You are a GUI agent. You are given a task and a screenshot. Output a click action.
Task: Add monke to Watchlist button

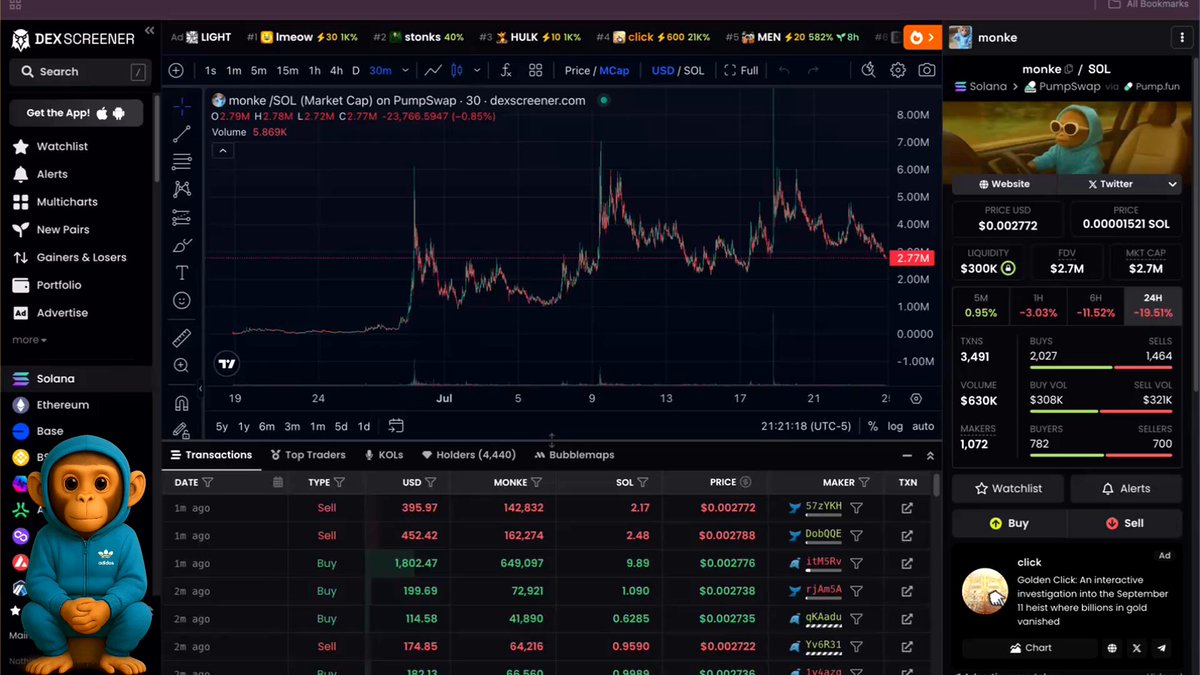[x=1007, y=489]
